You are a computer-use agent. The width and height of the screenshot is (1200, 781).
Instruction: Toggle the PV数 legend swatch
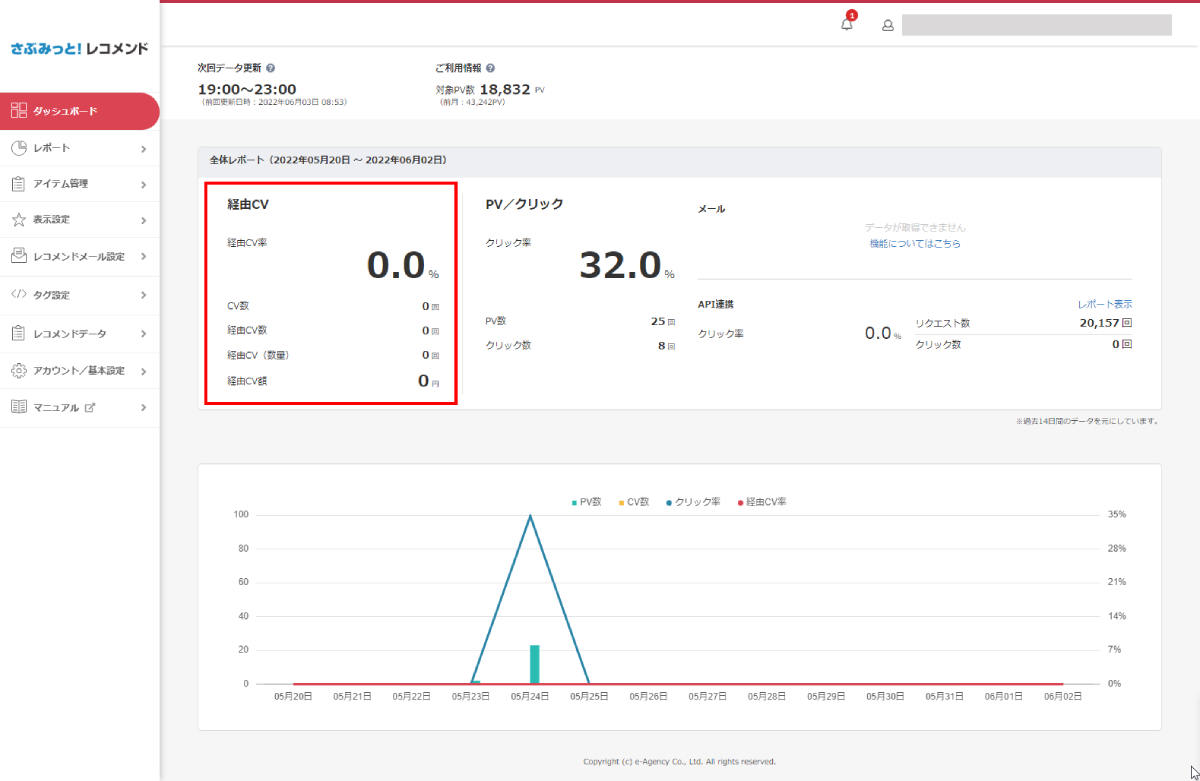click(574, 502)
